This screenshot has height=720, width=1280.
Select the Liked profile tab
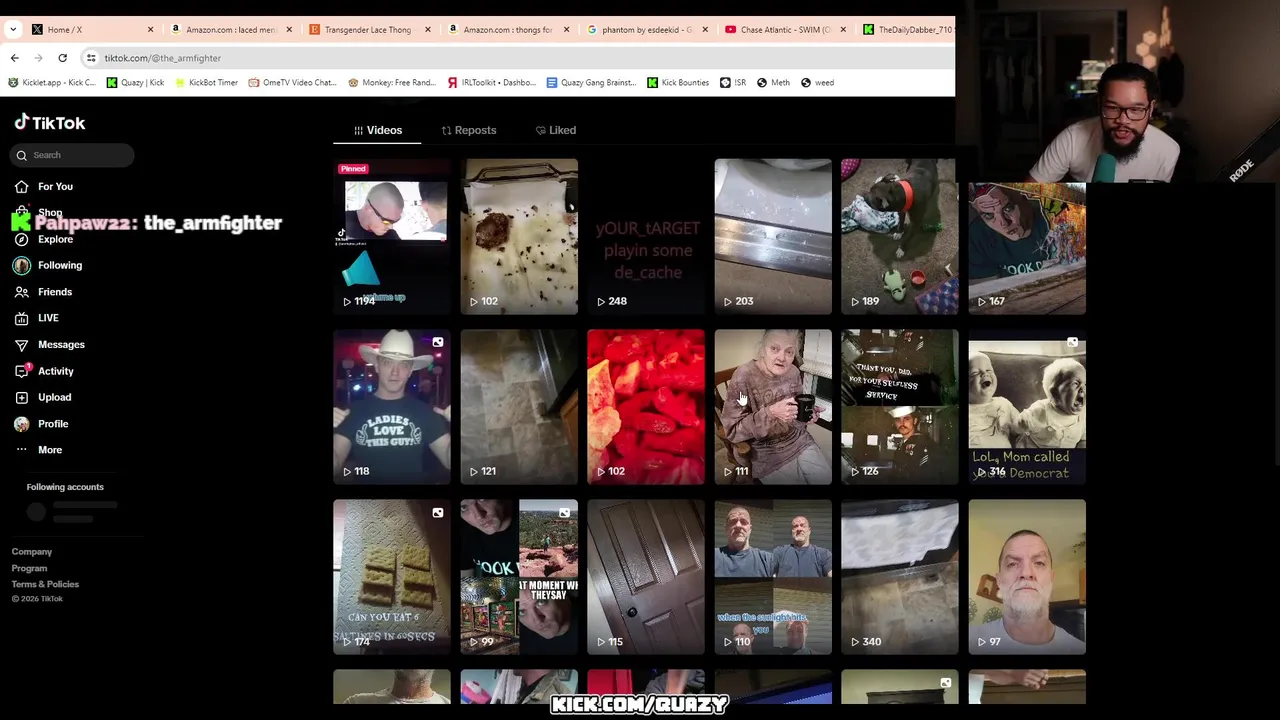[555, 130]
